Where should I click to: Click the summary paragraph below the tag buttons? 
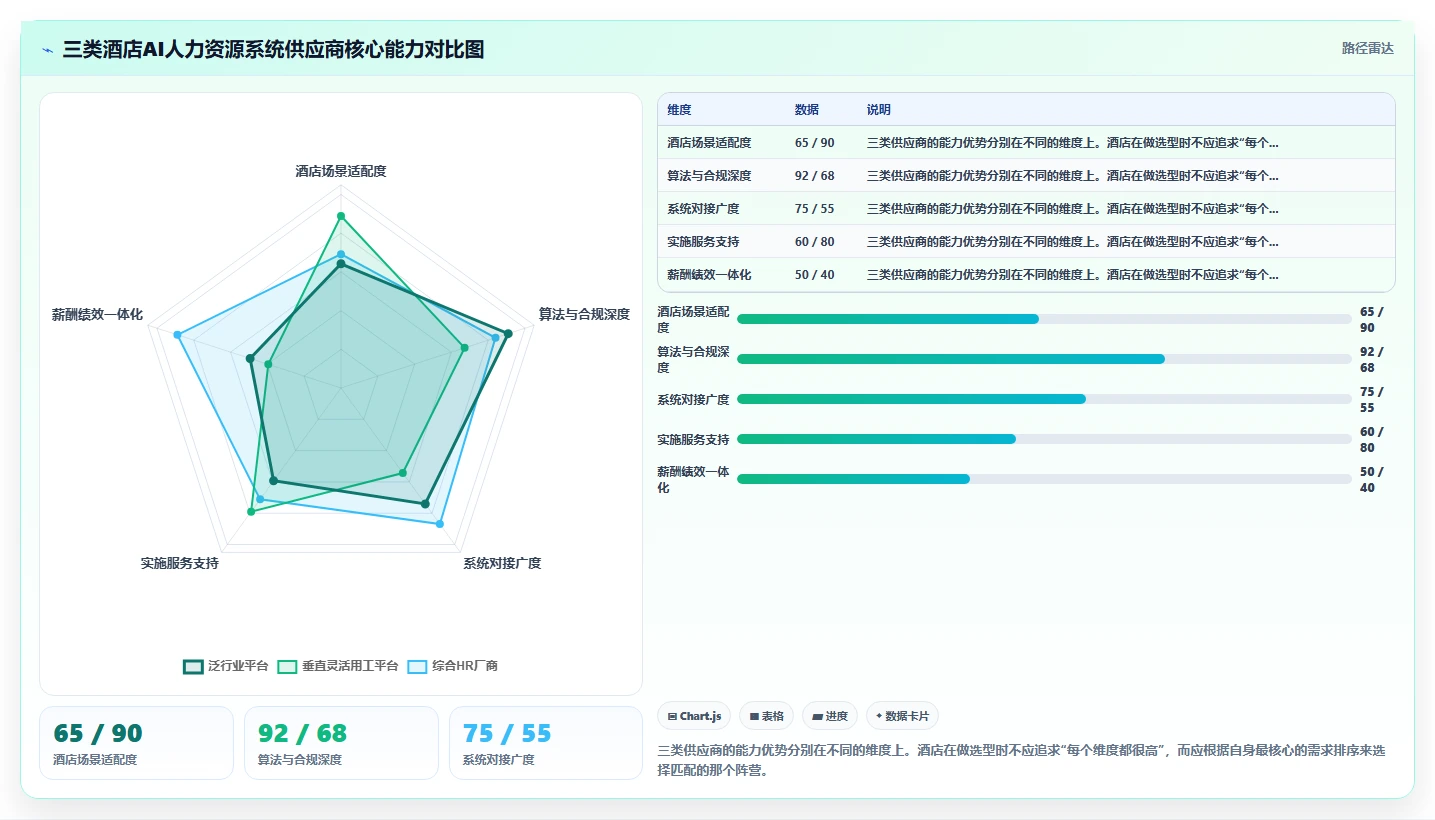(1021, 760)
